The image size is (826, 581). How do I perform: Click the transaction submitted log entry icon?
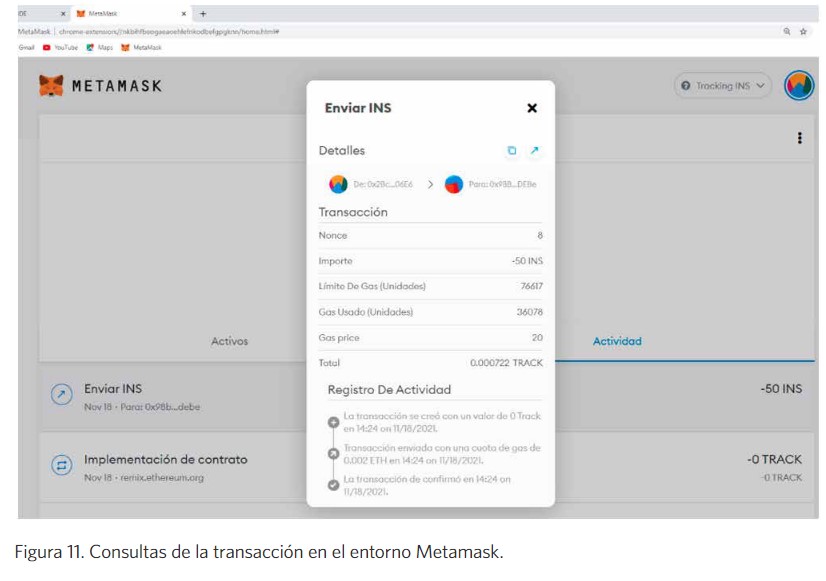(333, 454)
